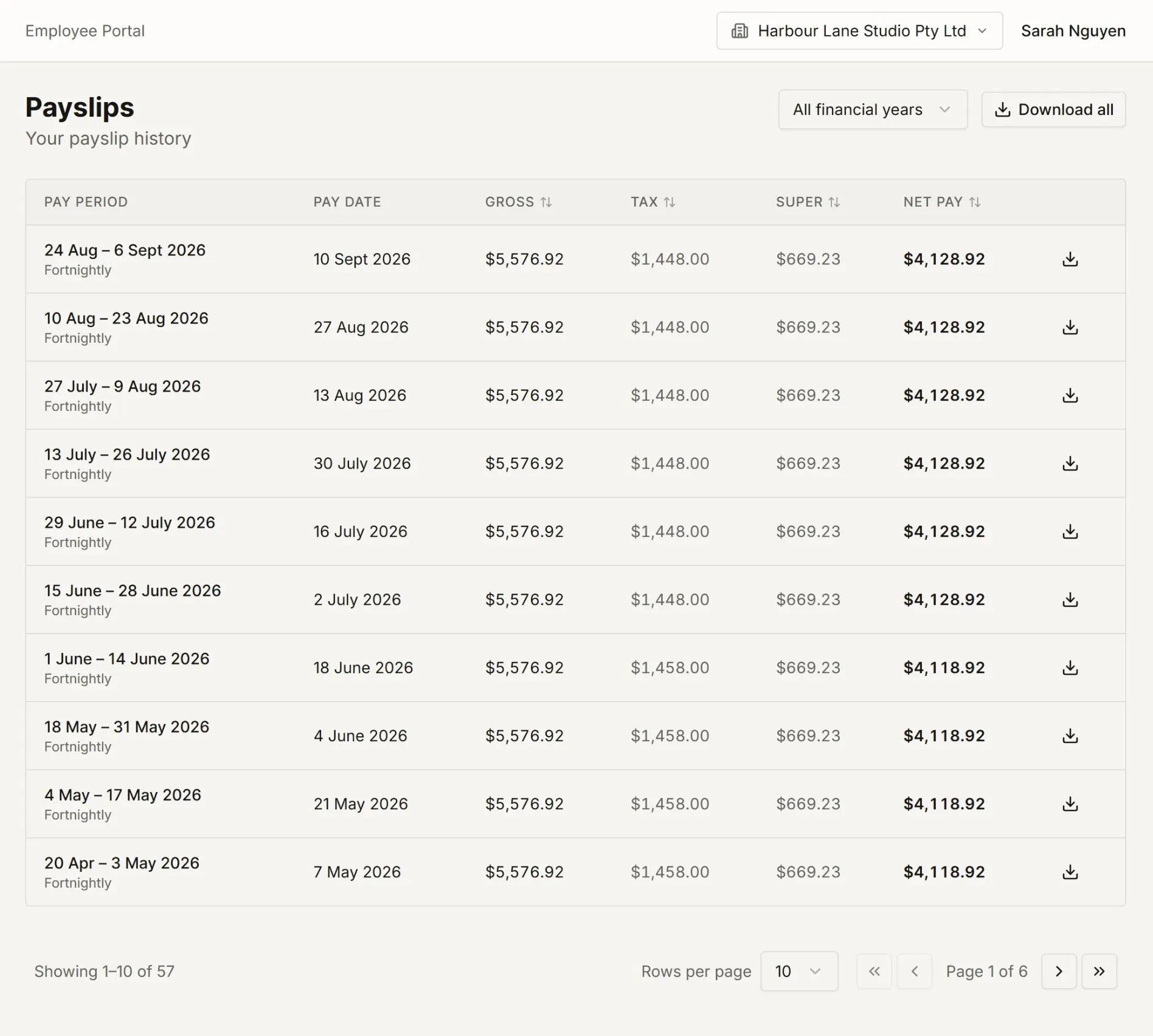
Task: Click the Payslips page heading
Action: [80, 108]
